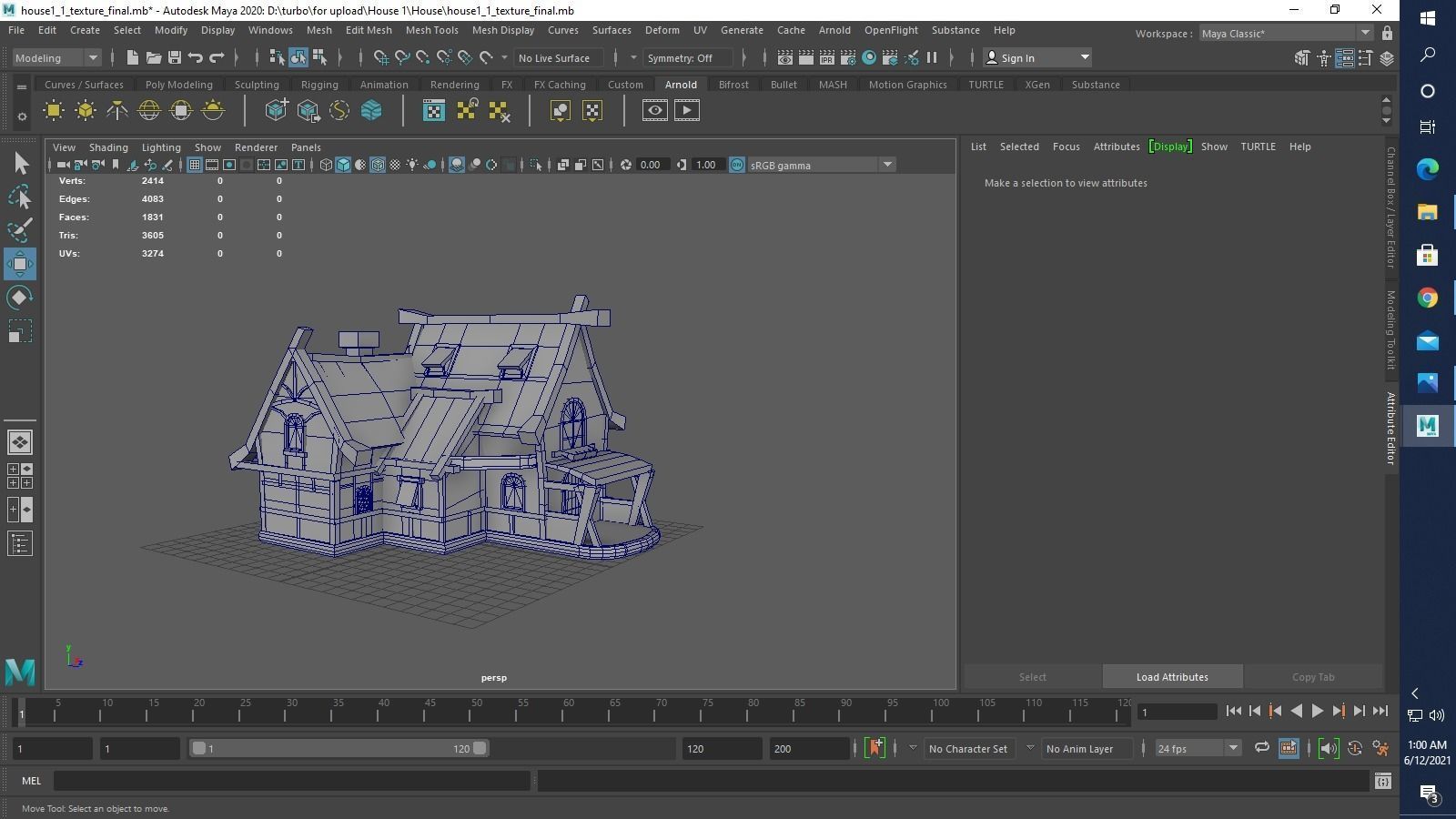1456x819 pixels.
Task: Click the playback range slider bar
Action: pyautogui.click(x=339, y=748)
